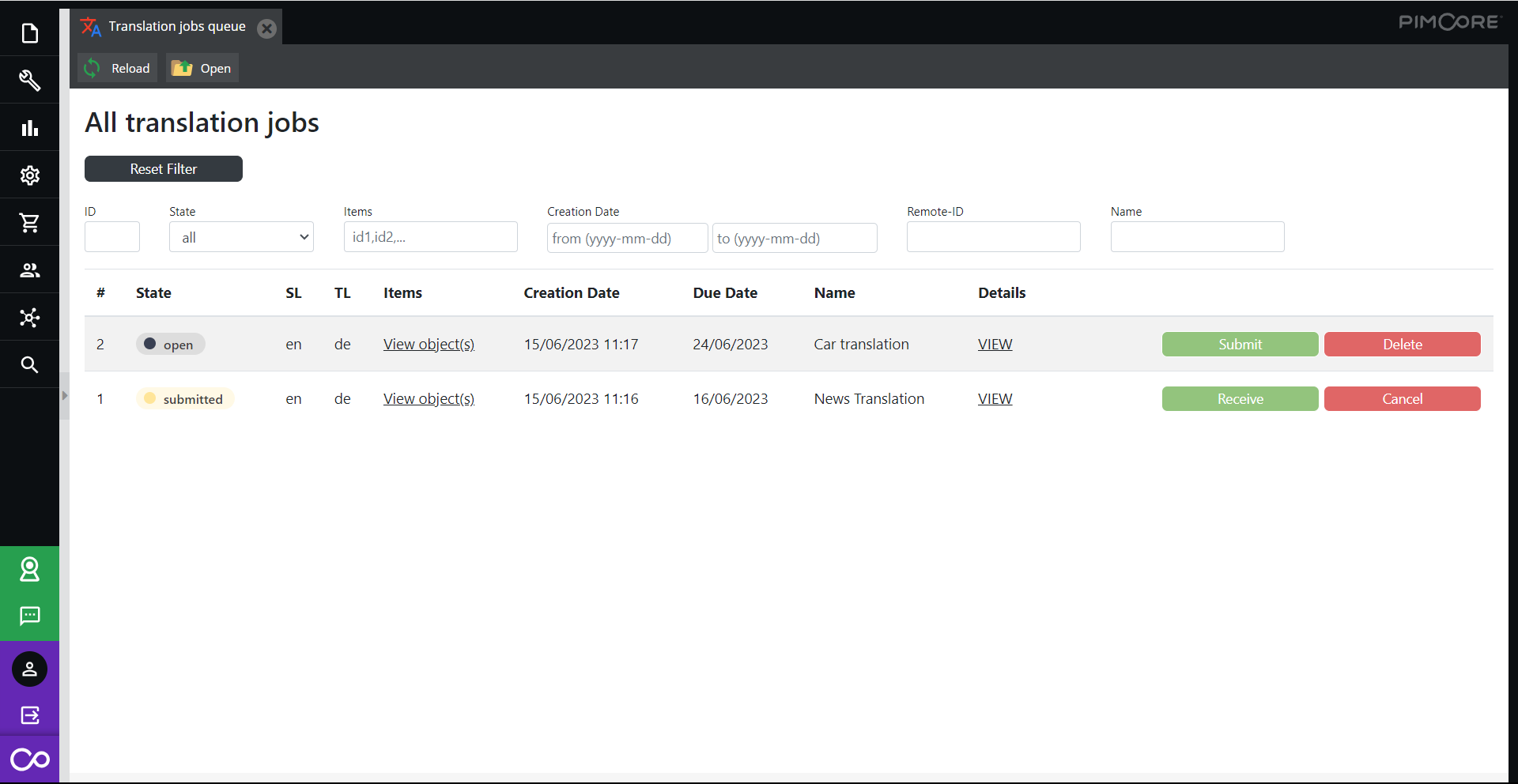Click the Due Date column header
1518x784 pixels.
[x=725, y=292]
